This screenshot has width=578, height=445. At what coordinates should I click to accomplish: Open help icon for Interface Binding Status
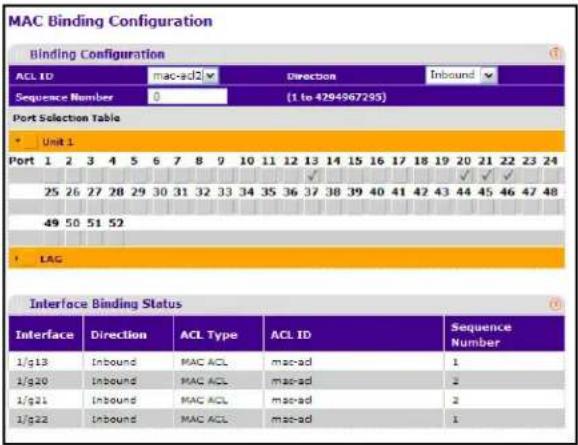(x=555, y=304)
